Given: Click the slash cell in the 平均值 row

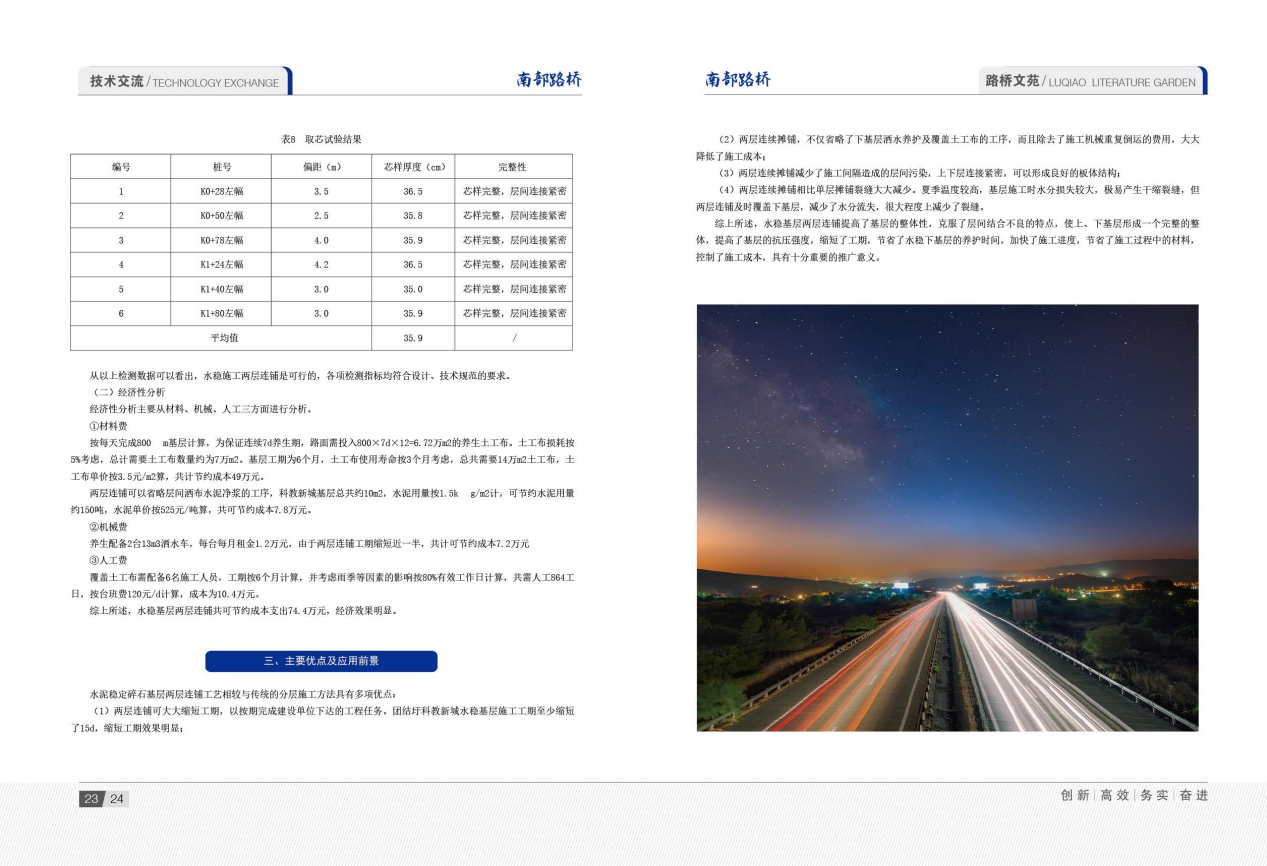Looking at the screenshot, I should (514, 338).
